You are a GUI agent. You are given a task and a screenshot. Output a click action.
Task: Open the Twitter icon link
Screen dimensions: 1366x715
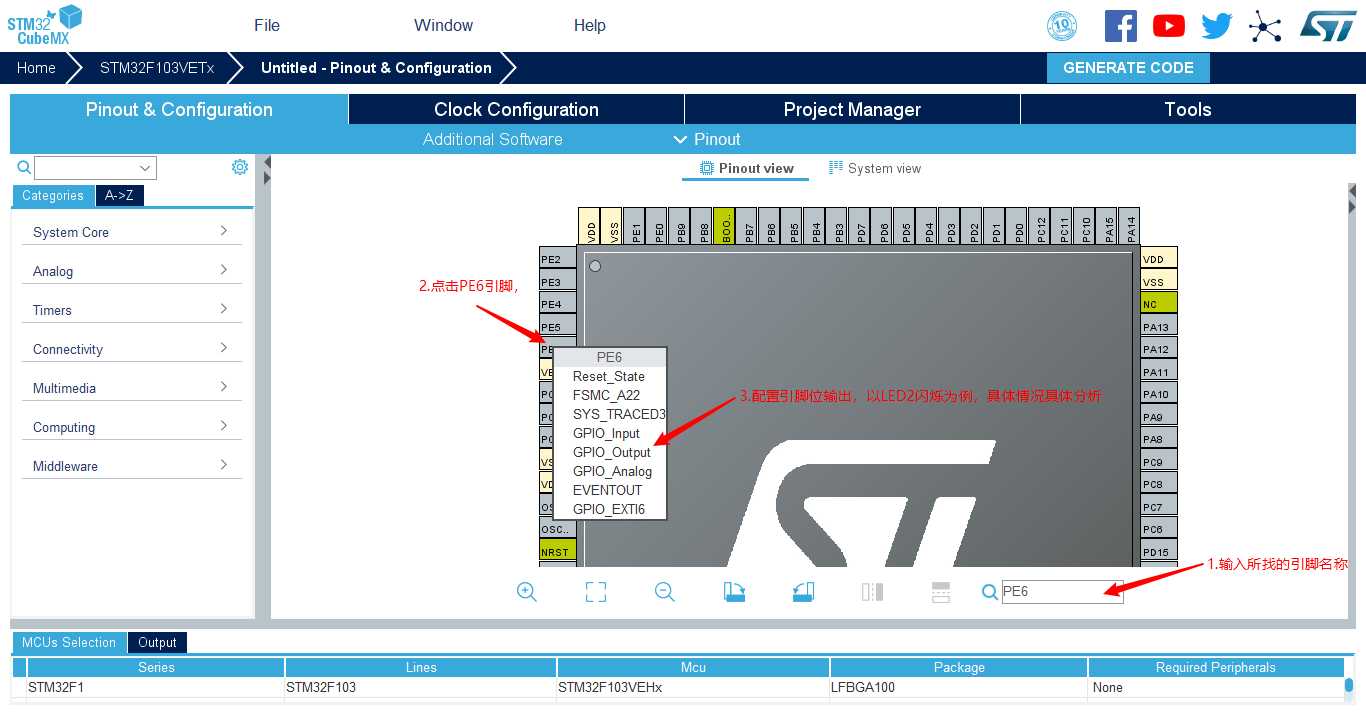pyautogui.click(x=1217, y=26)
